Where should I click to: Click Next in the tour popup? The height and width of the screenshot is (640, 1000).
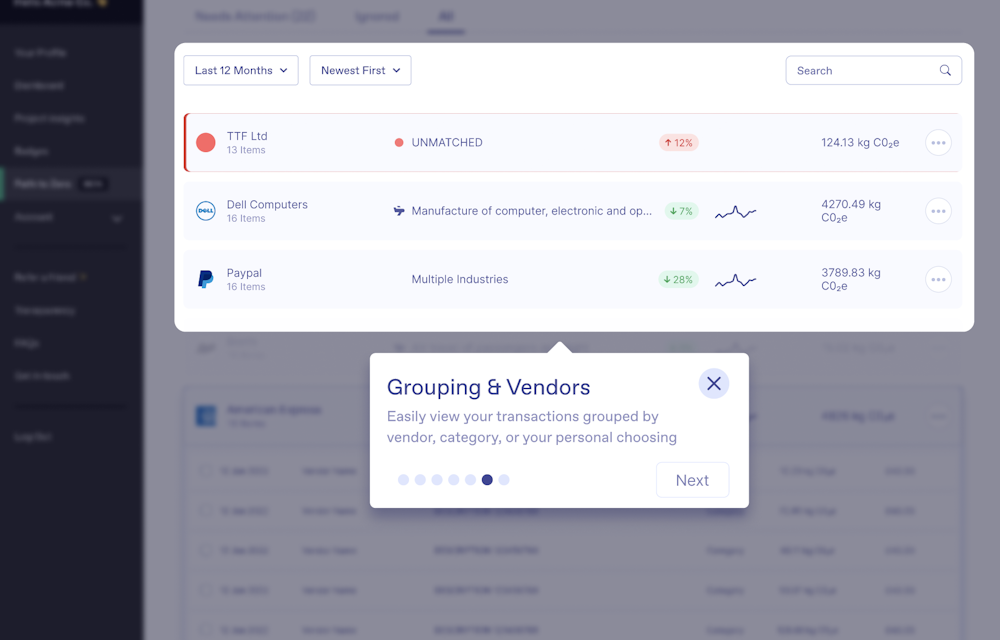[x=692, y=480]
